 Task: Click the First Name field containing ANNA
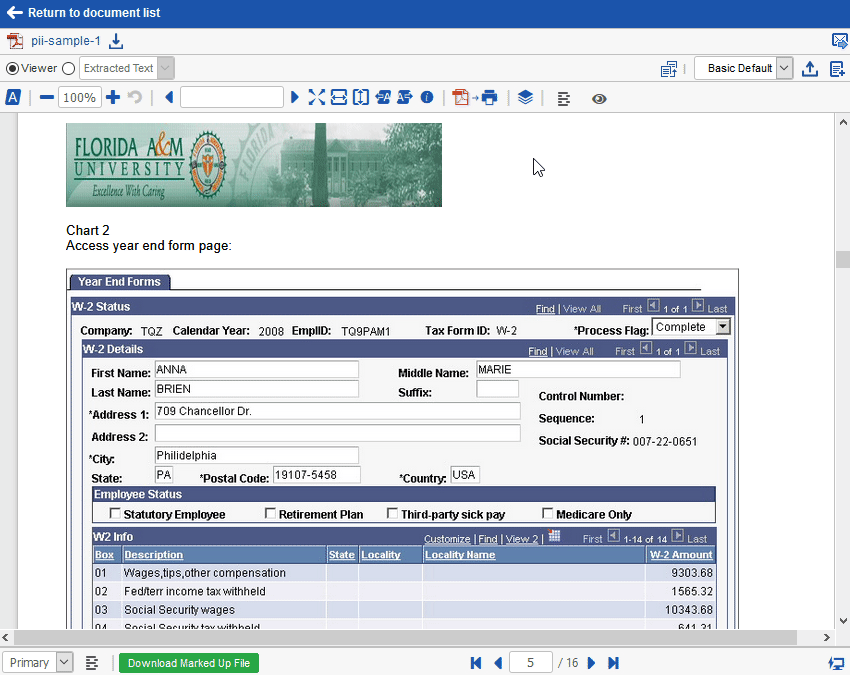click(x=256, y=369)
